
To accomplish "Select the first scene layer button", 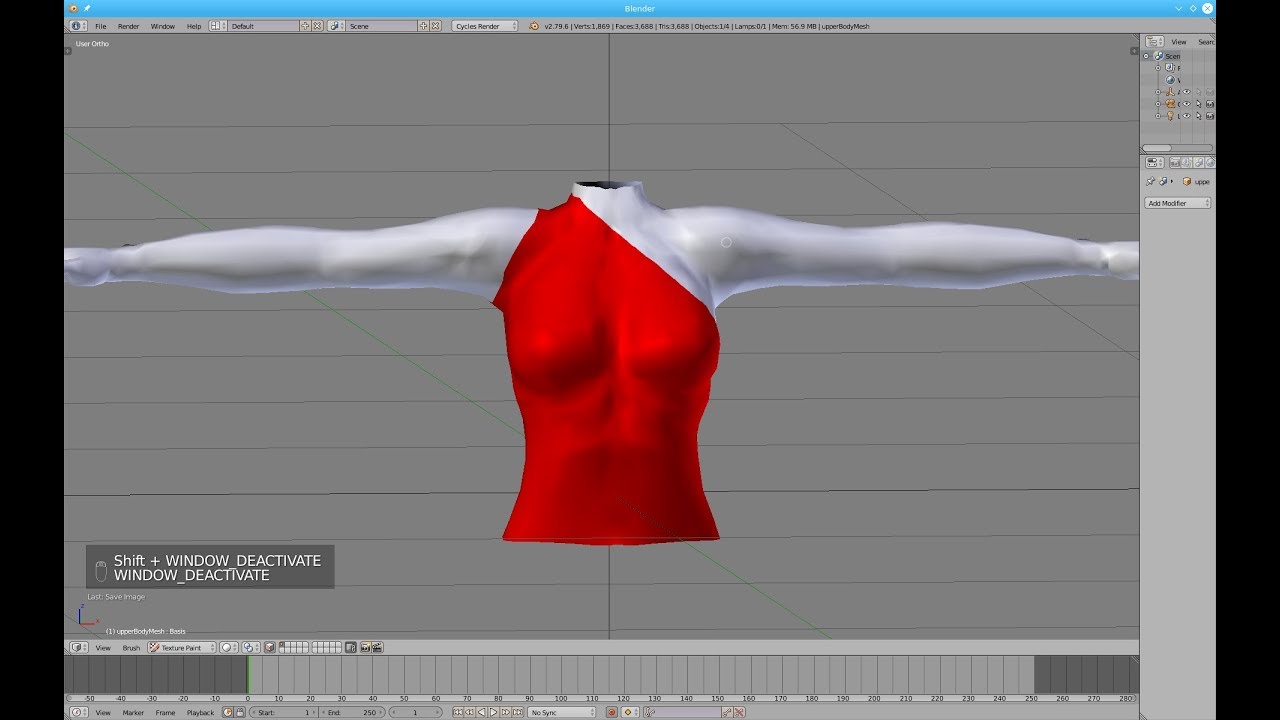I will click(283, 645).
